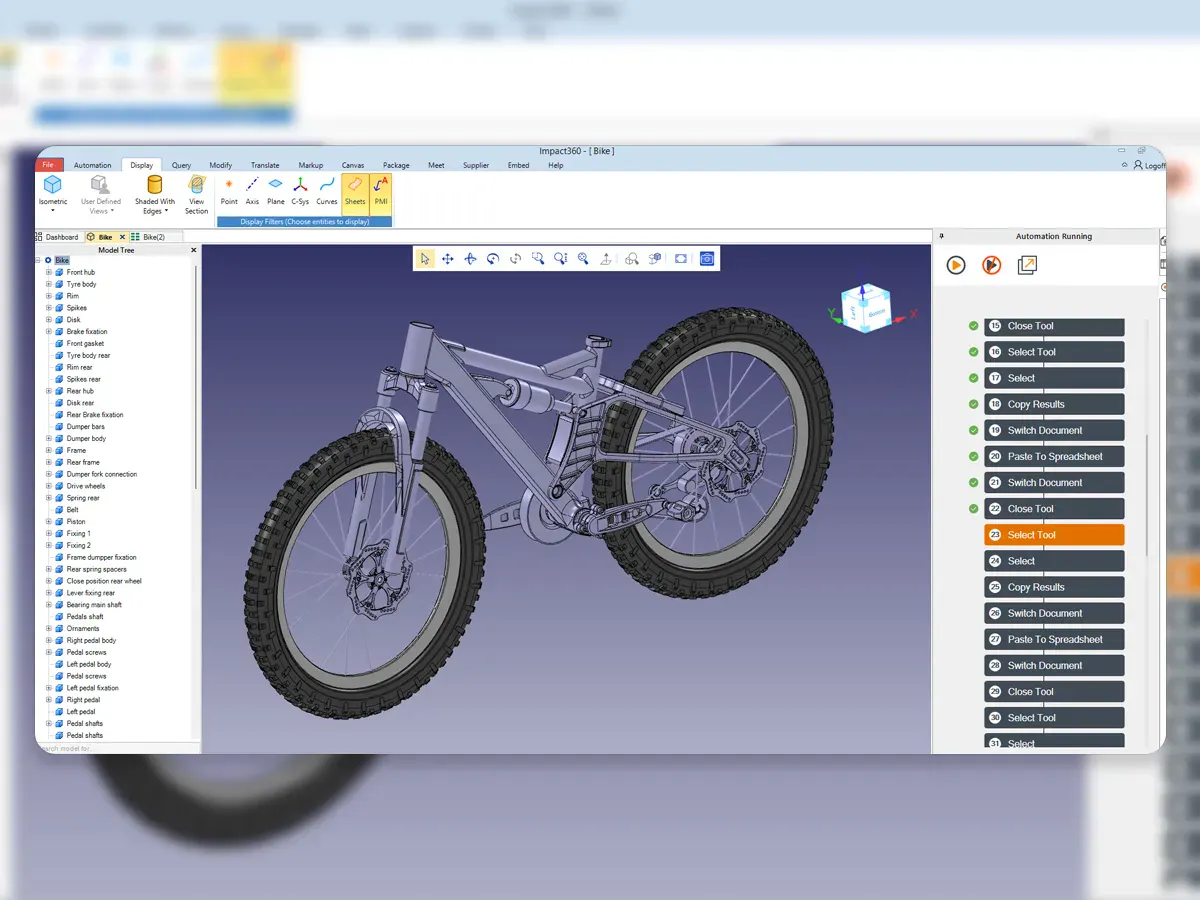Switch to the Automation ribbon tab
The height and width of the screenshot is (900, 1200).
click(93, 165)
